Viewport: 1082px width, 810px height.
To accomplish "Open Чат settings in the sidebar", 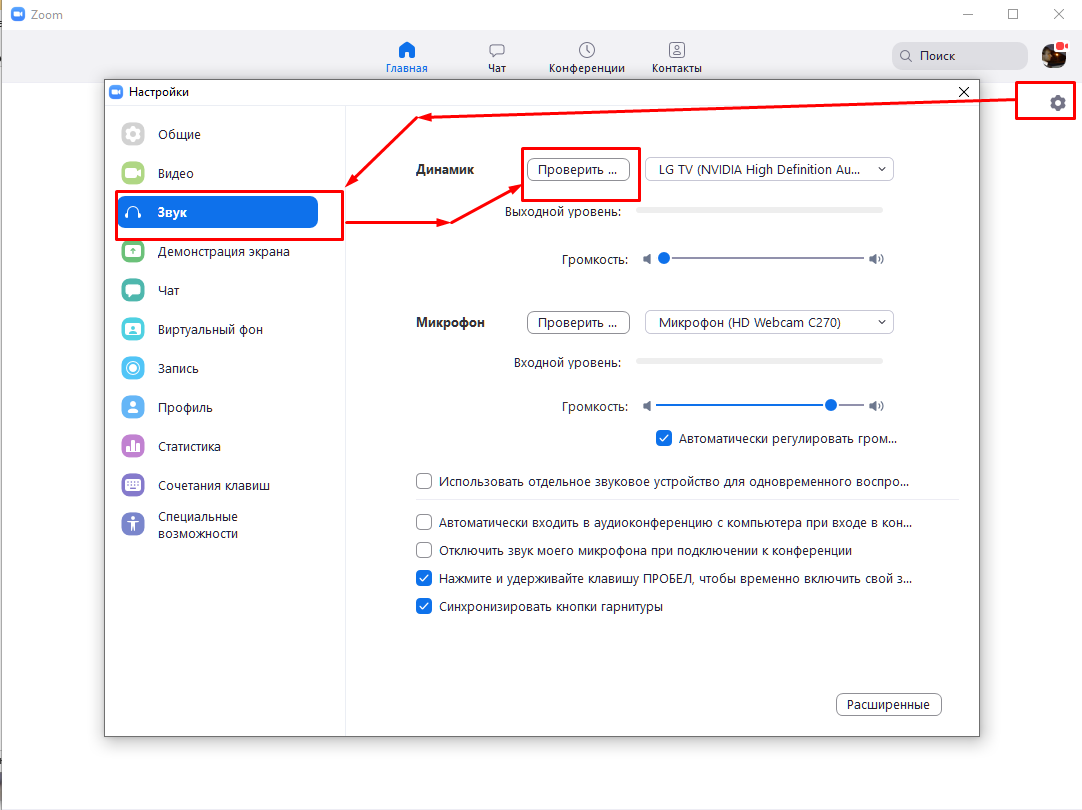I will tap(218, 290).
